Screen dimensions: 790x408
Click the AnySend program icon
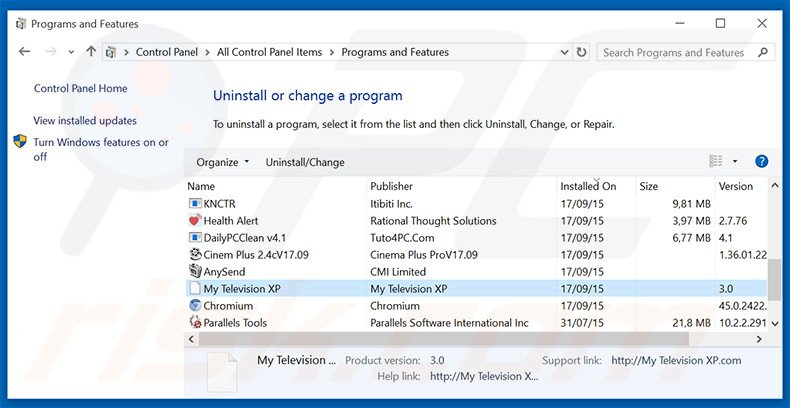194,271
